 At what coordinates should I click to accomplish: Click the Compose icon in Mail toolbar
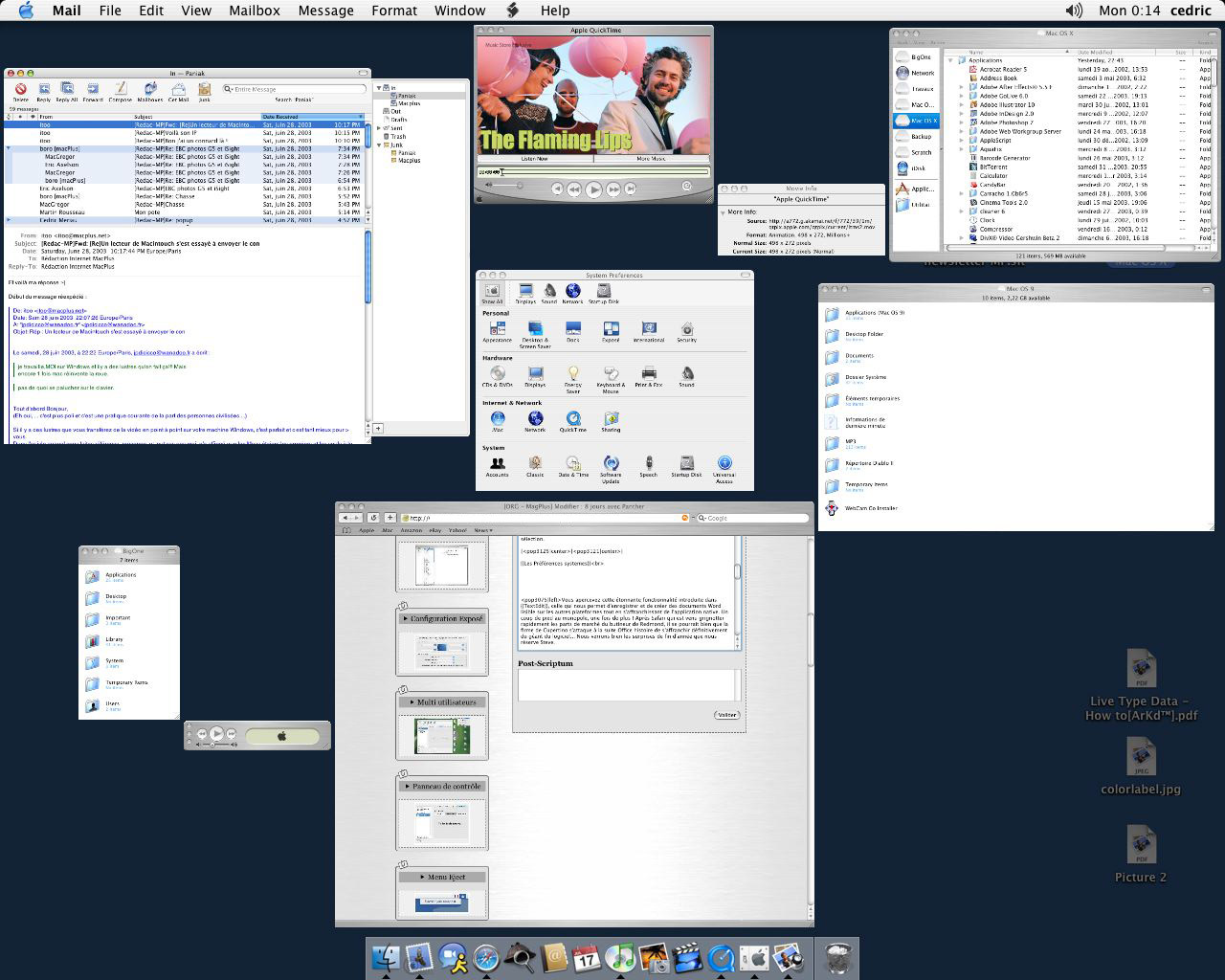pos(121,90)
